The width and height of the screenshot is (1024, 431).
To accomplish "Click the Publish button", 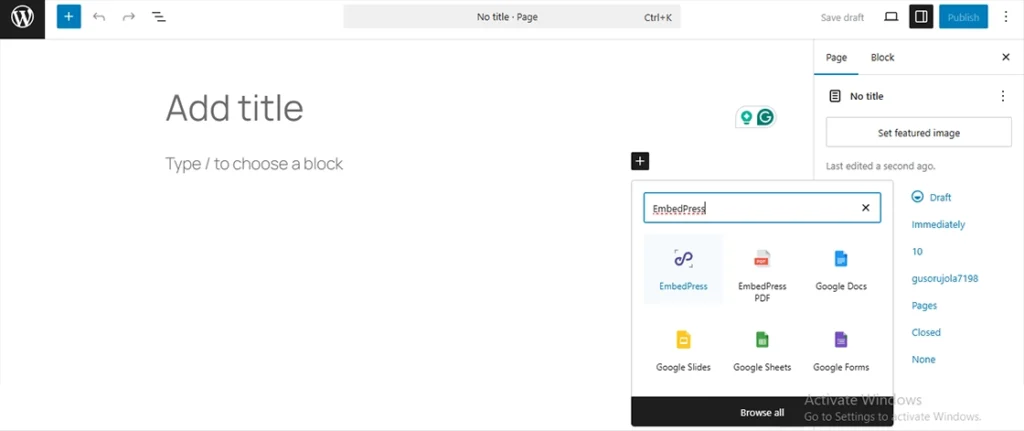I will [x=963, y=17].
